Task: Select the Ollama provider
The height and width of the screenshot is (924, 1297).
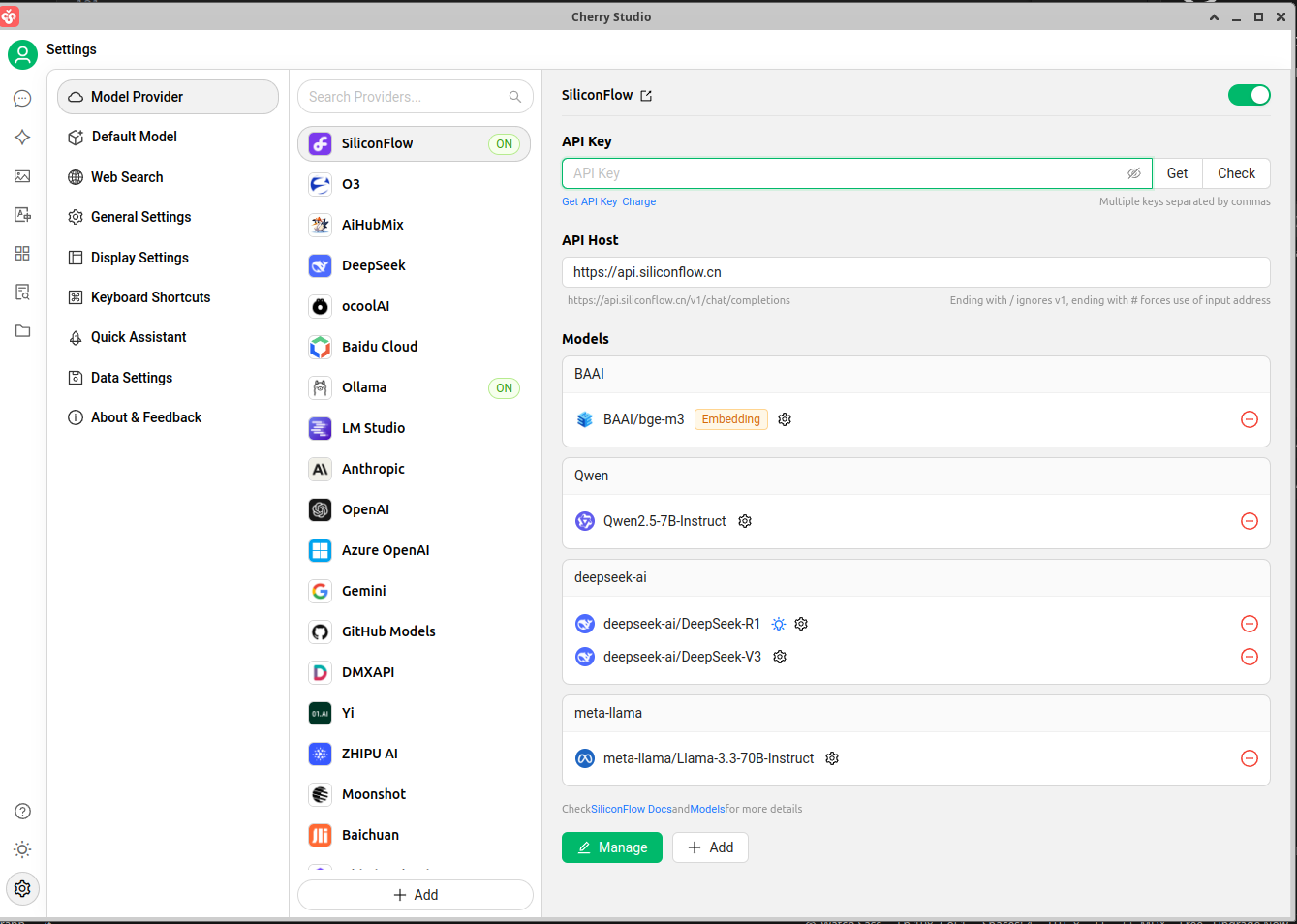Action: [415, 387]
